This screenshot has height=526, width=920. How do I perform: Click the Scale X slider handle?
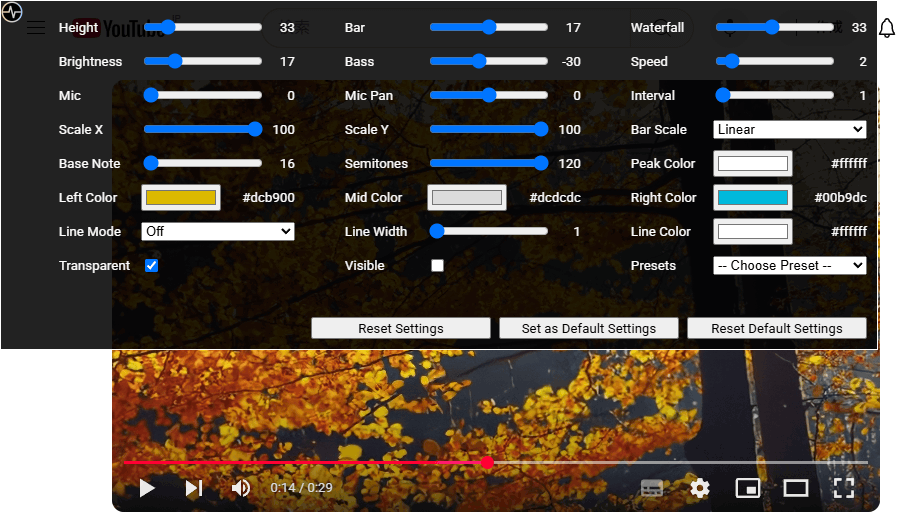(255, 129)
